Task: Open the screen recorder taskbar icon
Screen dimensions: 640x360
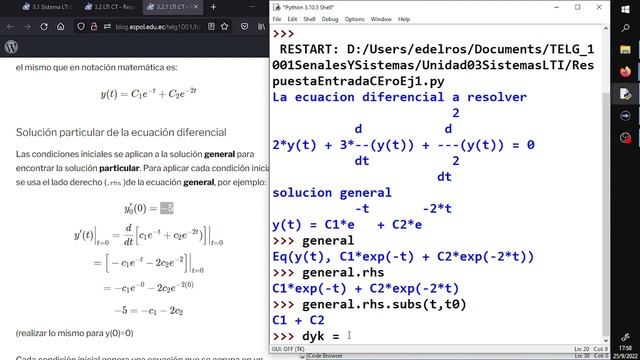Action: tap(625, 138)
